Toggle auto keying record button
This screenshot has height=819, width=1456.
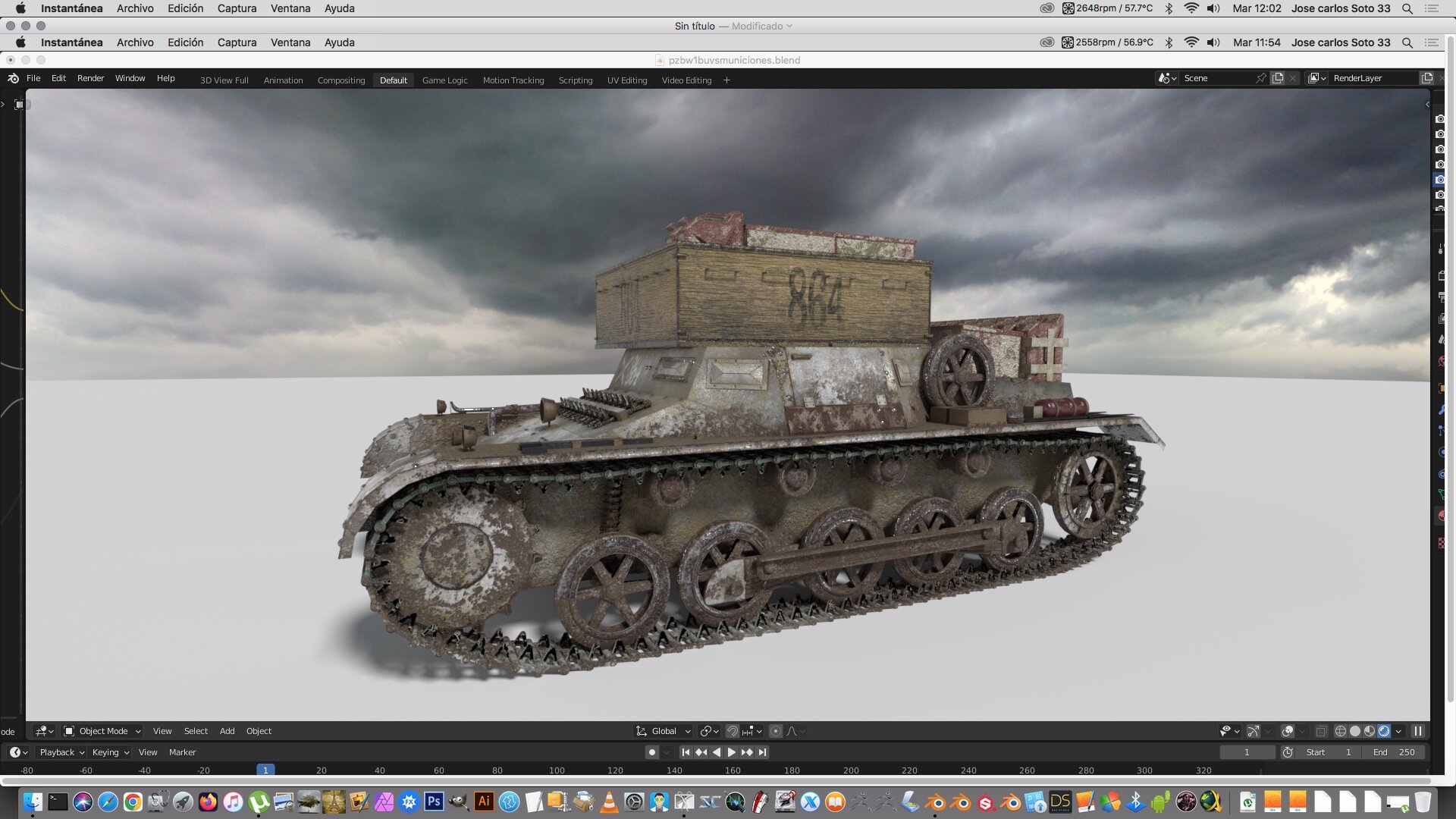(651, 752)
